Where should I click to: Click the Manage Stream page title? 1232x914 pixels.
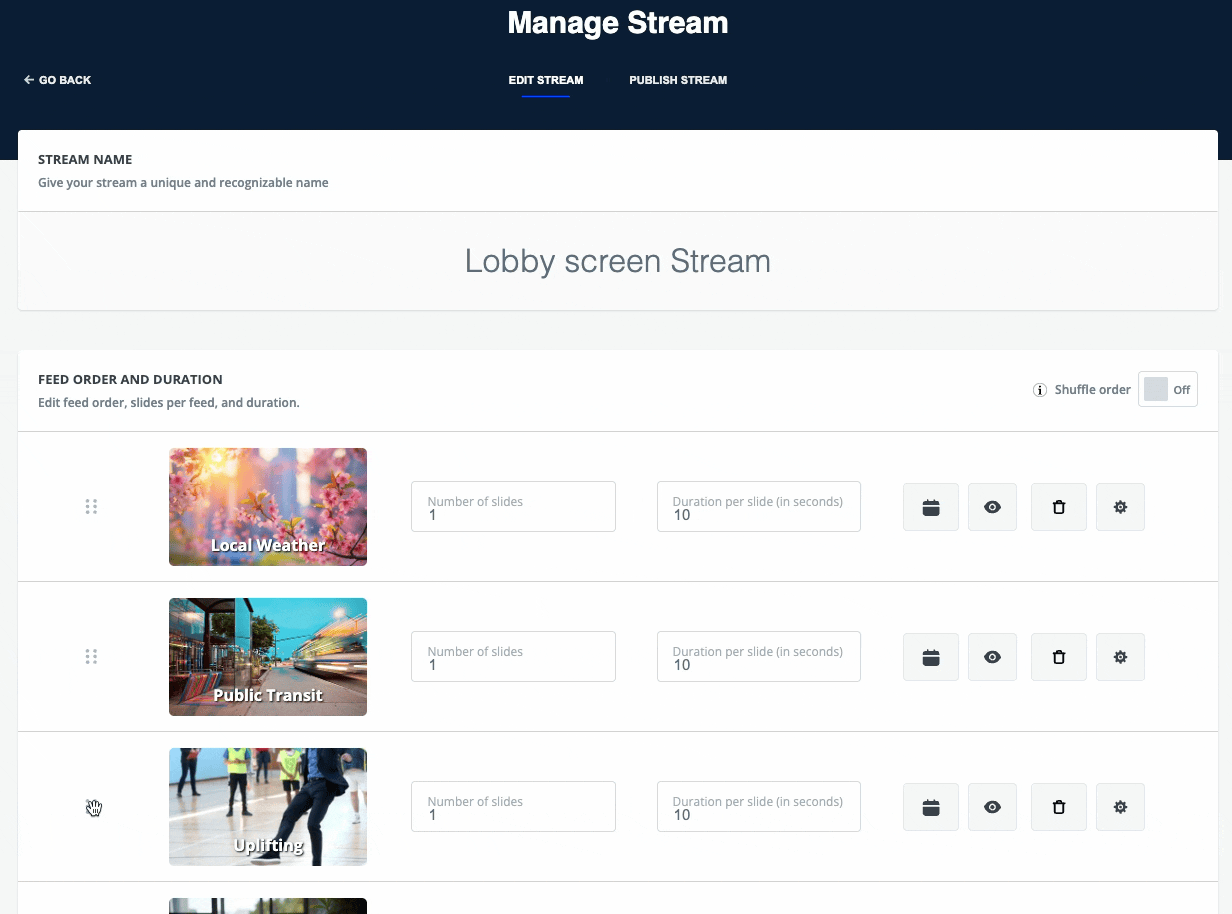pyautogui.click(x=618, y=23)
